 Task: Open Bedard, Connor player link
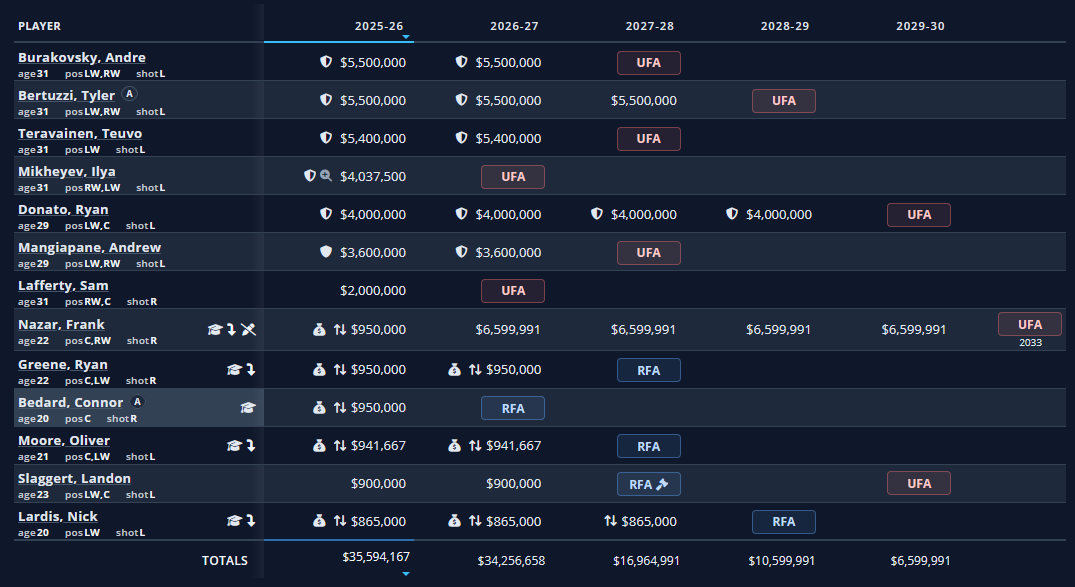pyautogui.click(x=71, y=403)
